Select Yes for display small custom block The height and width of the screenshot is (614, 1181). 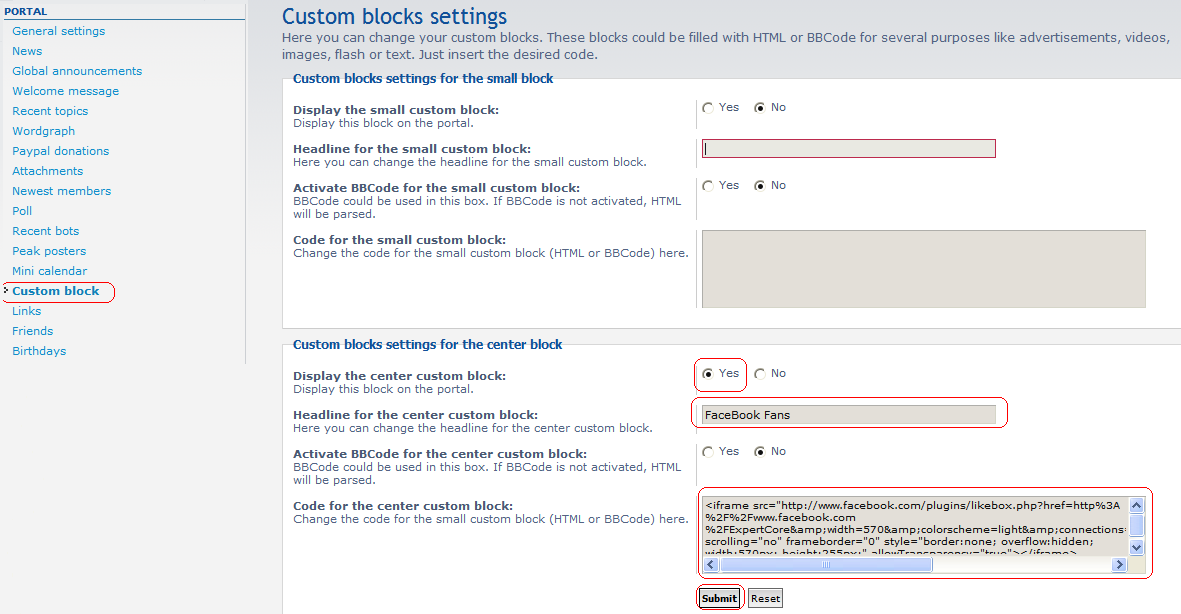pyautogui.click(x=708, y=108)
